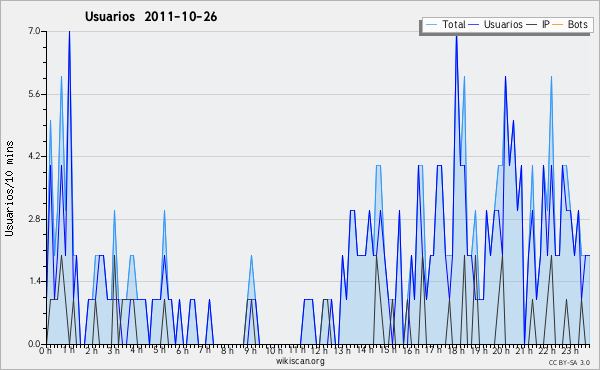This screenshot has height=370, width=600.
Task: Click the '2 h' x-axis label
Action: [91, 350]
